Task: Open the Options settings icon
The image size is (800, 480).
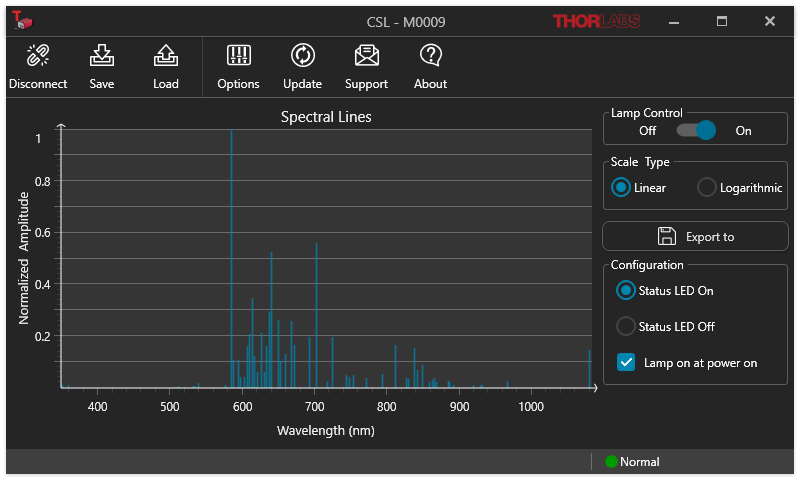Action: pos(238,56)
